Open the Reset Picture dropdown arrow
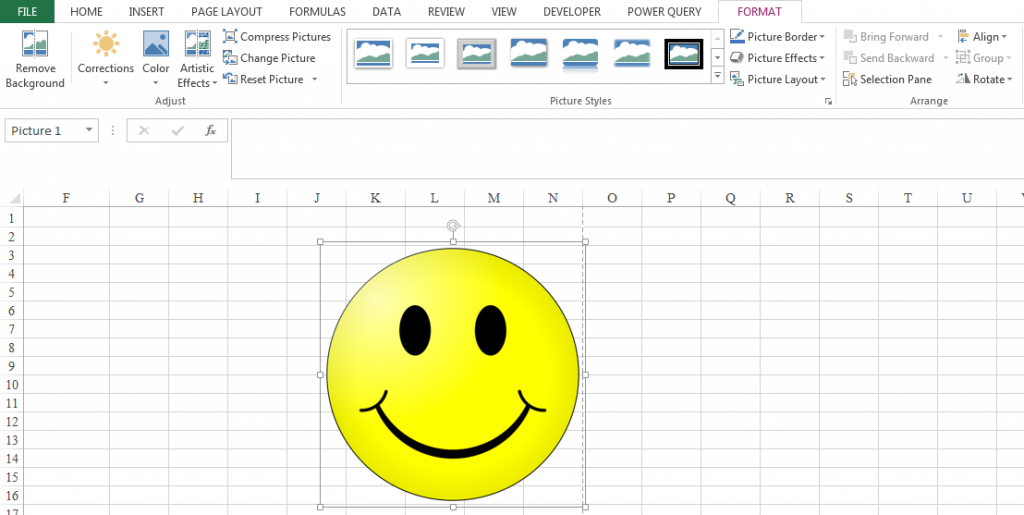Viewport: 1024px width, 515px height. pyautogui.click(x=314, y=80)
